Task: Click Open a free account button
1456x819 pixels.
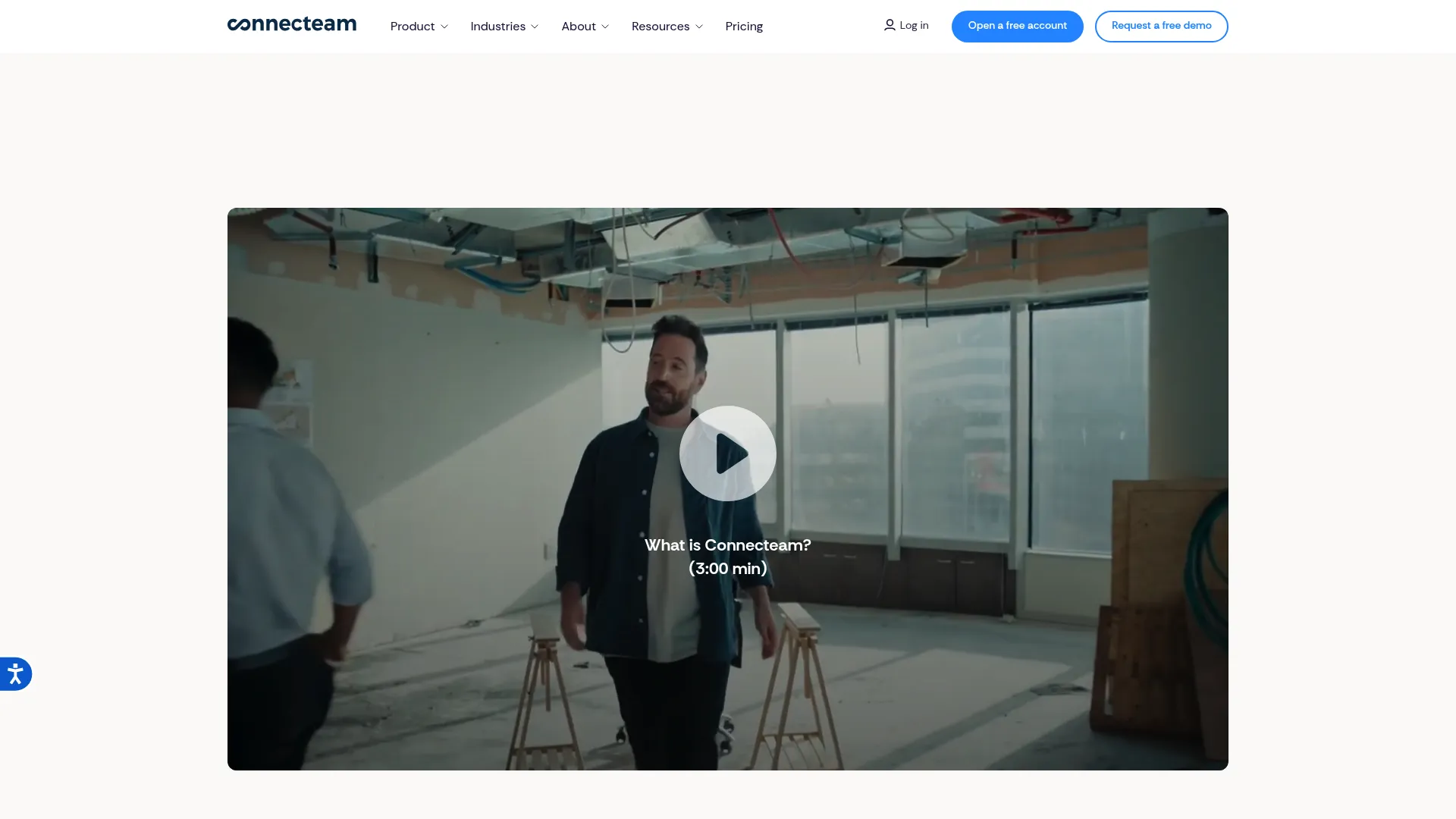Action: pyautogui.click(x=1018, y=27)
